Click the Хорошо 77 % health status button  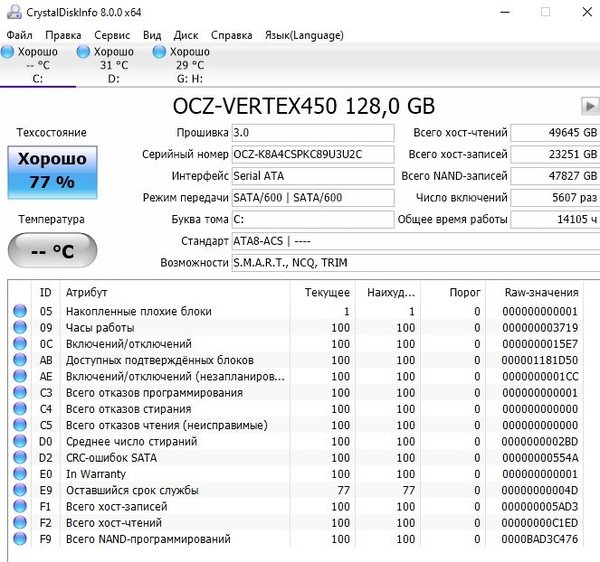click(52, 170)
